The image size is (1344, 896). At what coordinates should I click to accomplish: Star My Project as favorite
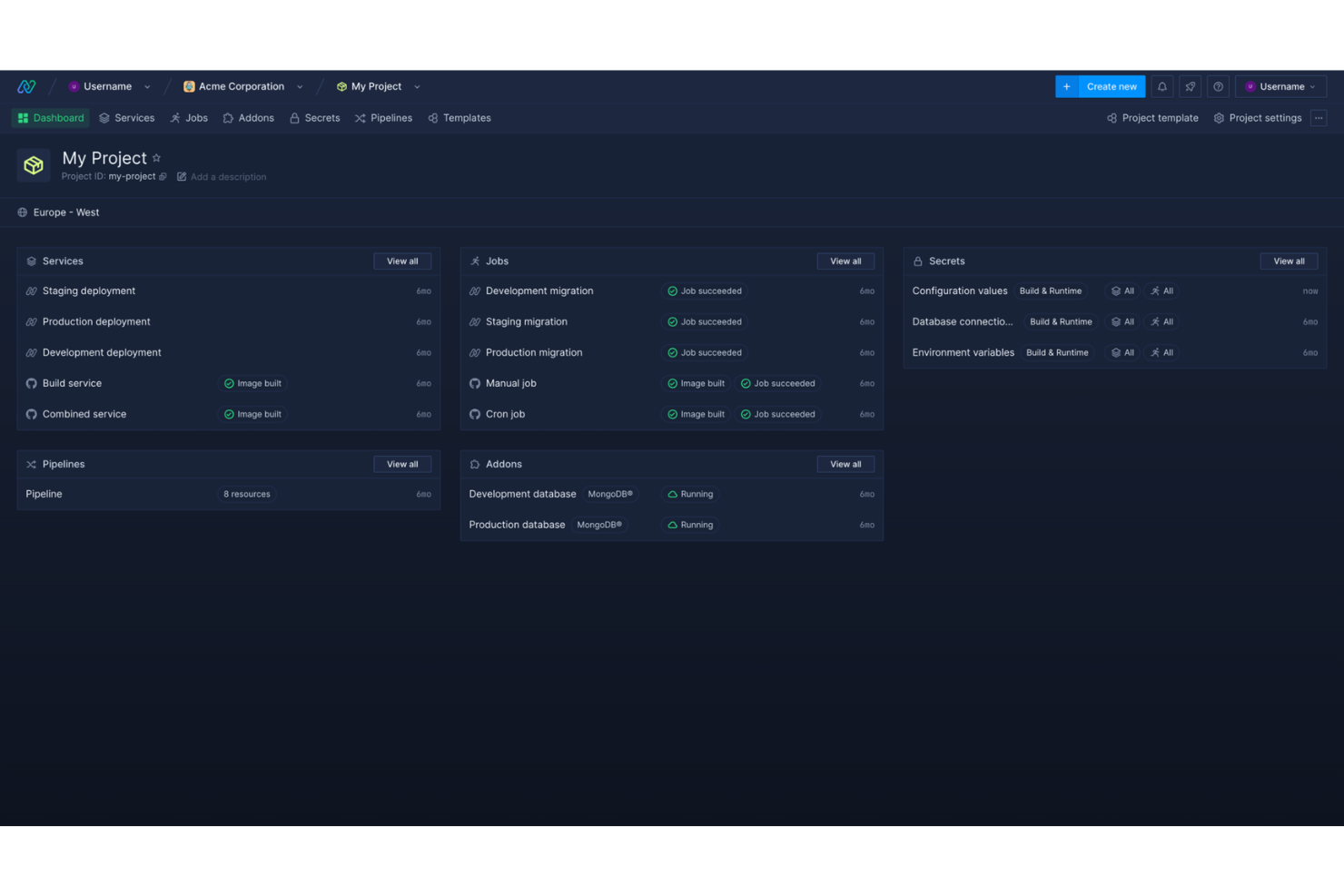[156, 158]
